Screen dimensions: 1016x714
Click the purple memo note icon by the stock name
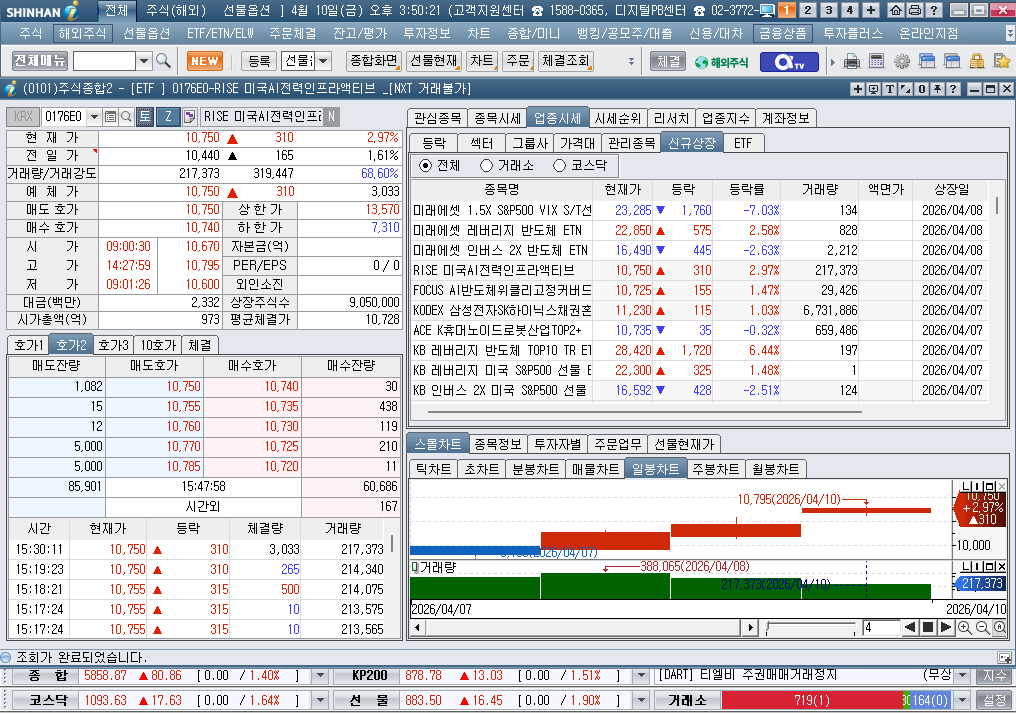[x=189, y=117]
